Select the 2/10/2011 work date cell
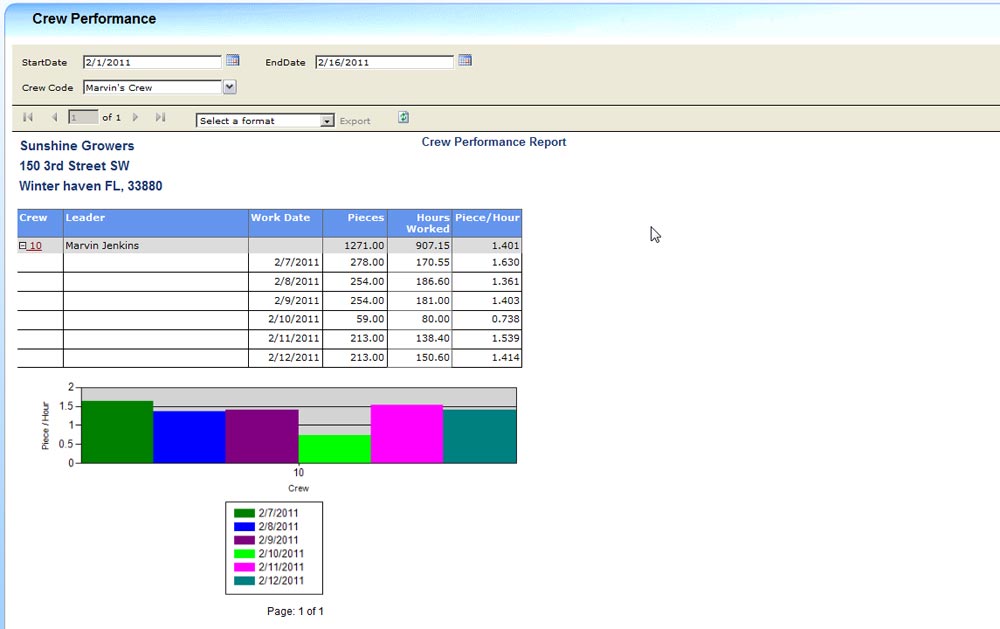Image resolution: width=1000 pixels, height=629 pixels. pyautogui.click(x=286, y=319)
